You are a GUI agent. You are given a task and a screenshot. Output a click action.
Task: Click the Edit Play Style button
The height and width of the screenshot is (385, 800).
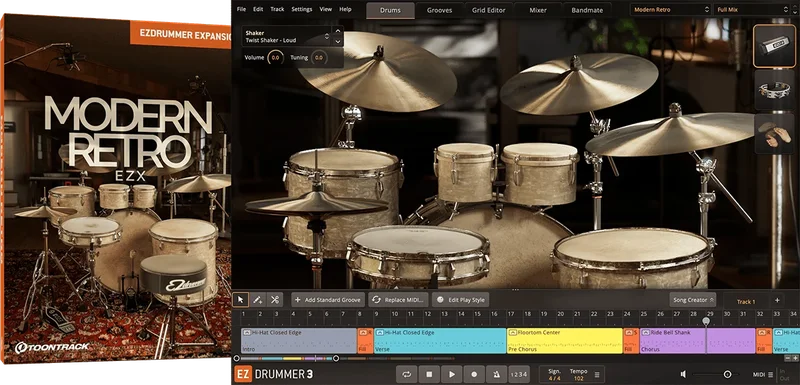pos(461,300)
